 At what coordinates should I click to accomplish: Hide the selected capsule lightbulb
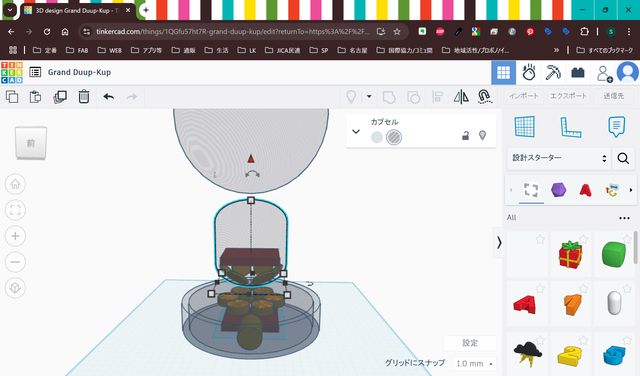click(x=482, y=135)
